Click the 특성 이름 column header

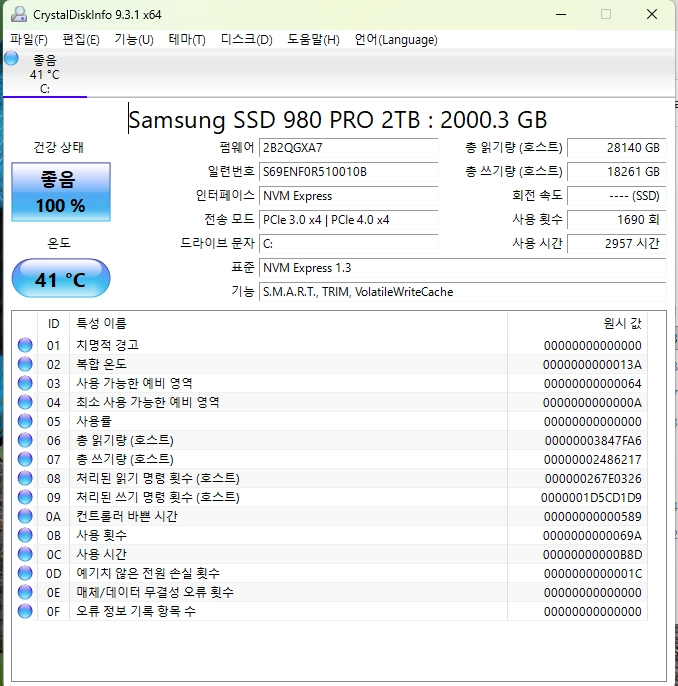[288, 324]
